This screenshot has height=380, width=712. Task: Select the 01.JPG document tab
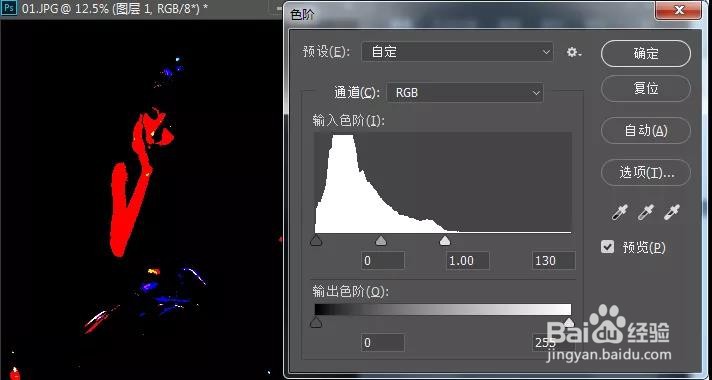115,9
